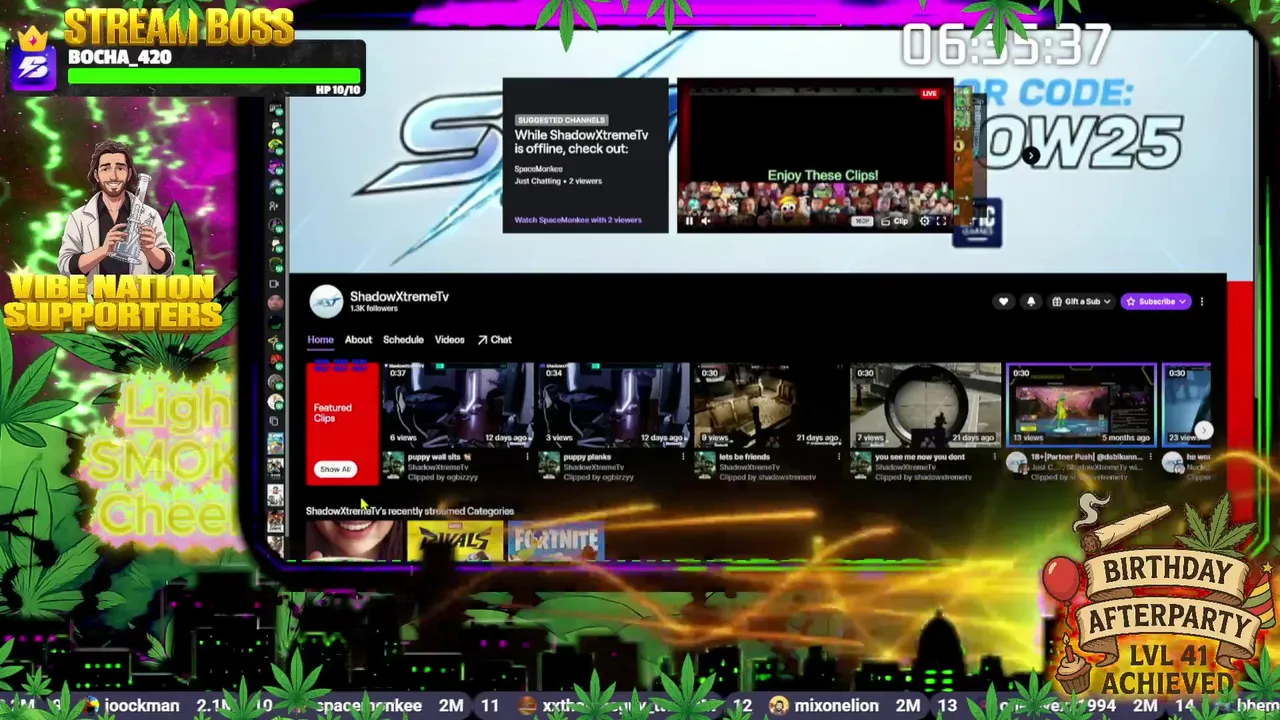
Task: Click Show All under Featured Clips
Action: coord(335,469)
